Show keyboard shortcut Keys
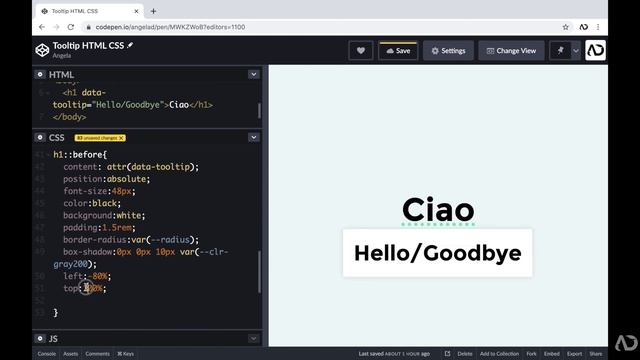 point(125,354)
